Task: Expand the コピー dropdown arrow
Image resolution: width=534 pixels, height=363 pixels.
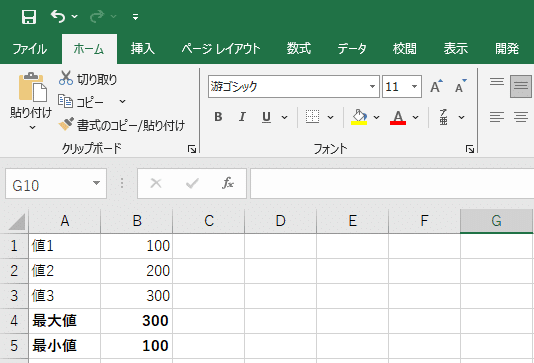Action: click(x=123, y=101)
